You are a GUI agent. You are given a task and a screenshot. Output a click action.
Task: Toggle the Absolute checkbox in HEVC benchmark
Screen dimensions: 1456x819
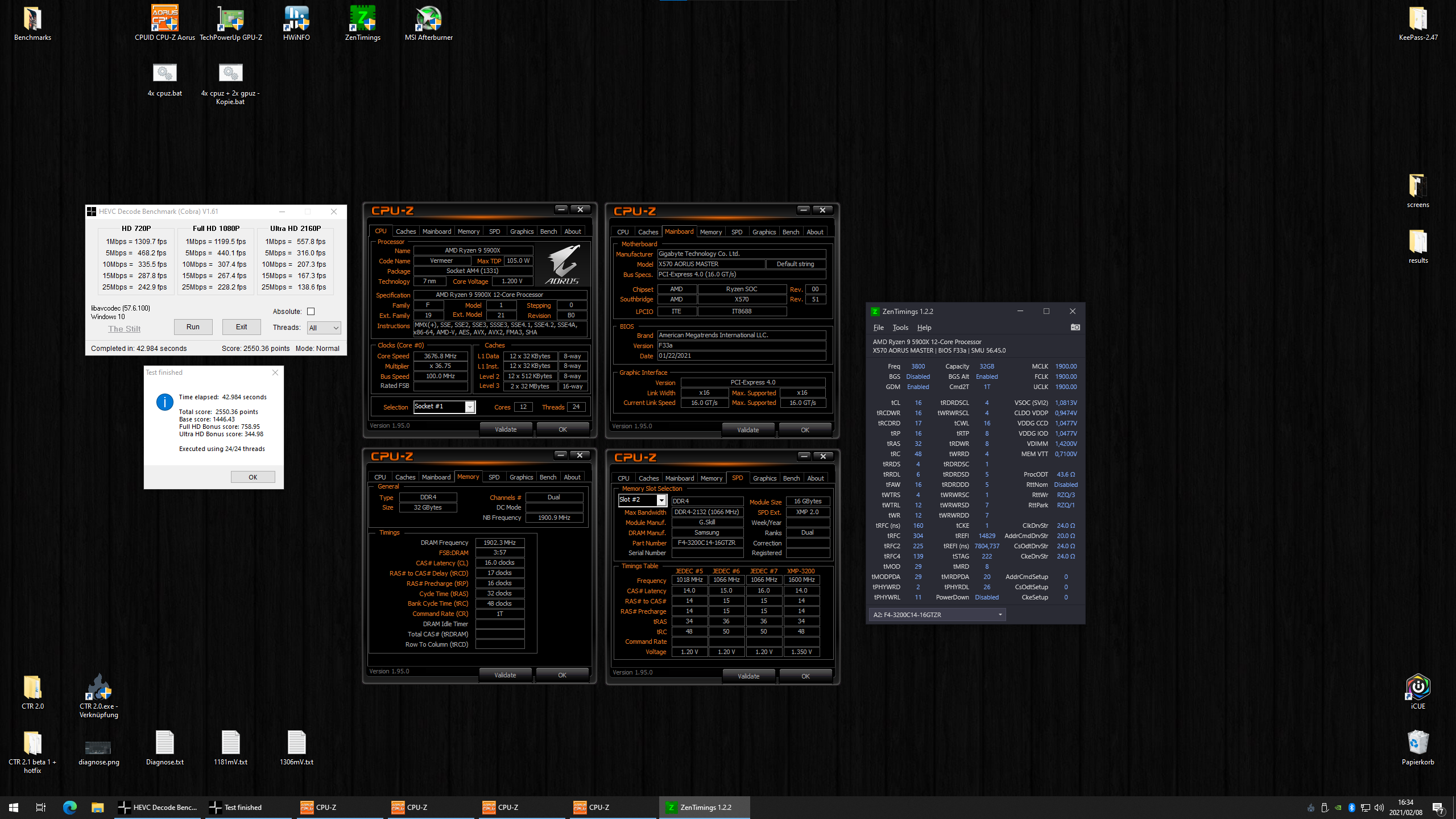(311, 311)
